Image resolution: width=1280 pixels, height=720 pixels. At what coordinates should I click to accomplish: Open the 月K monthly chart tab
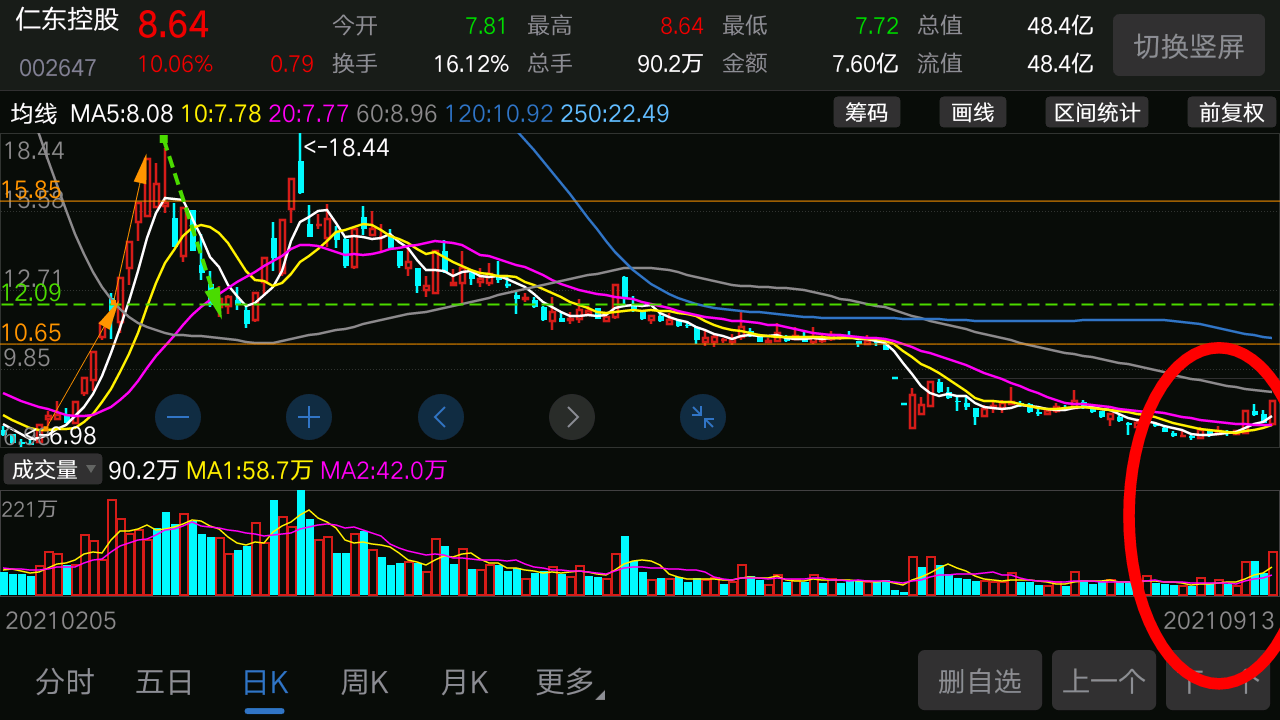click(462, 681)
